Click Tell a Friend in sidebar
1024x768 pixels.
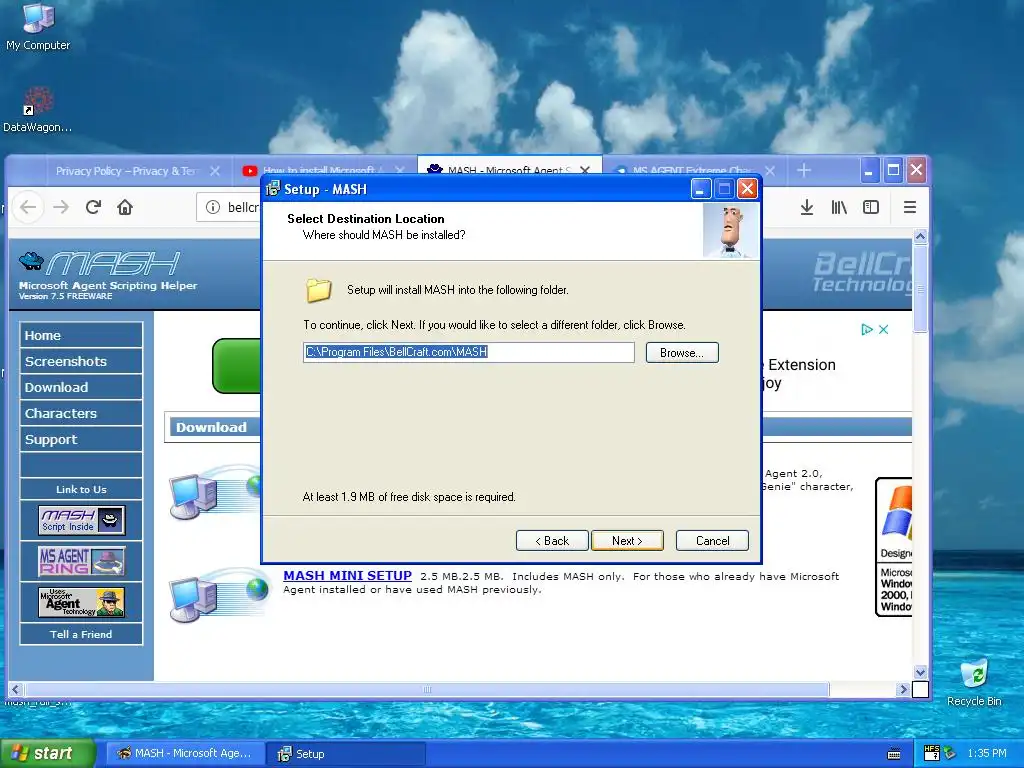[81, 634]
